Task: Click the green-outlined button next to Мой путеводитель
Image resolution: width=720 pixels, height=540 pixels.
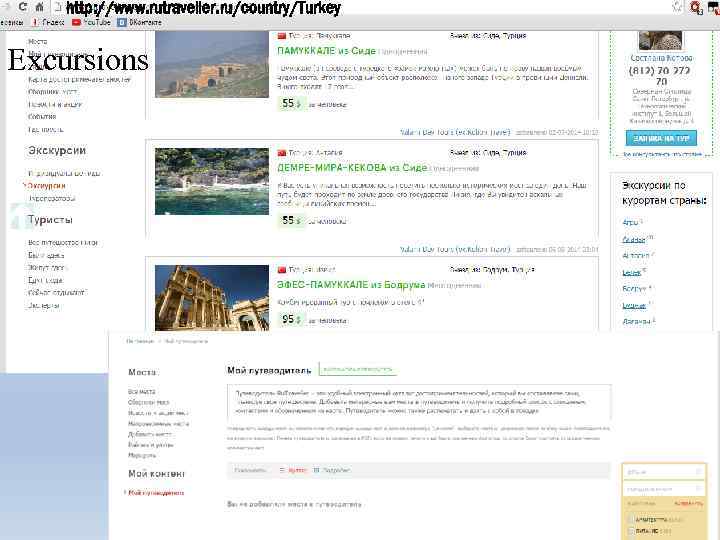Action: [x=358, y=369]
